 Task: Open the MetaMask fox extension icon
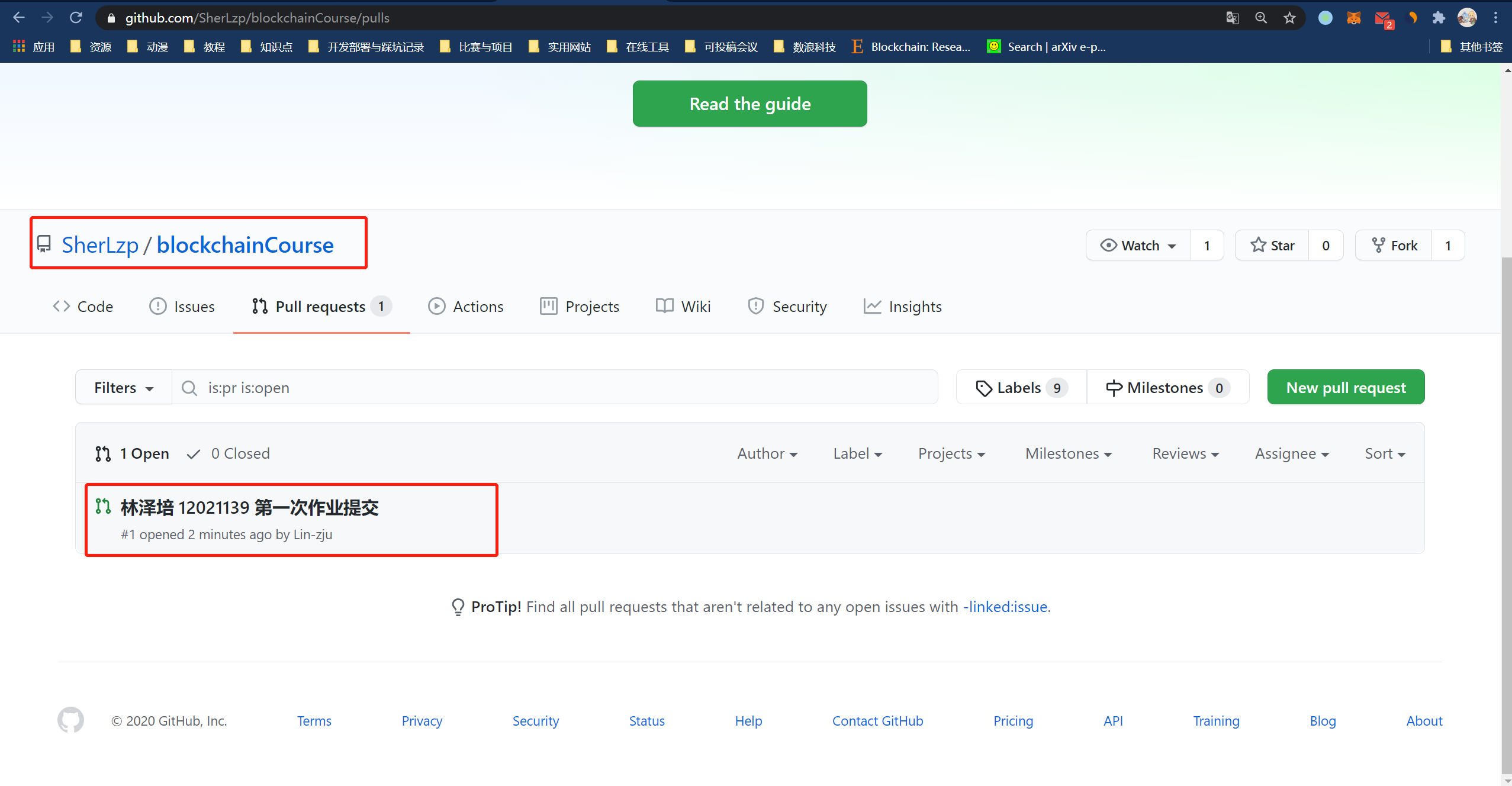[1353, 18]
